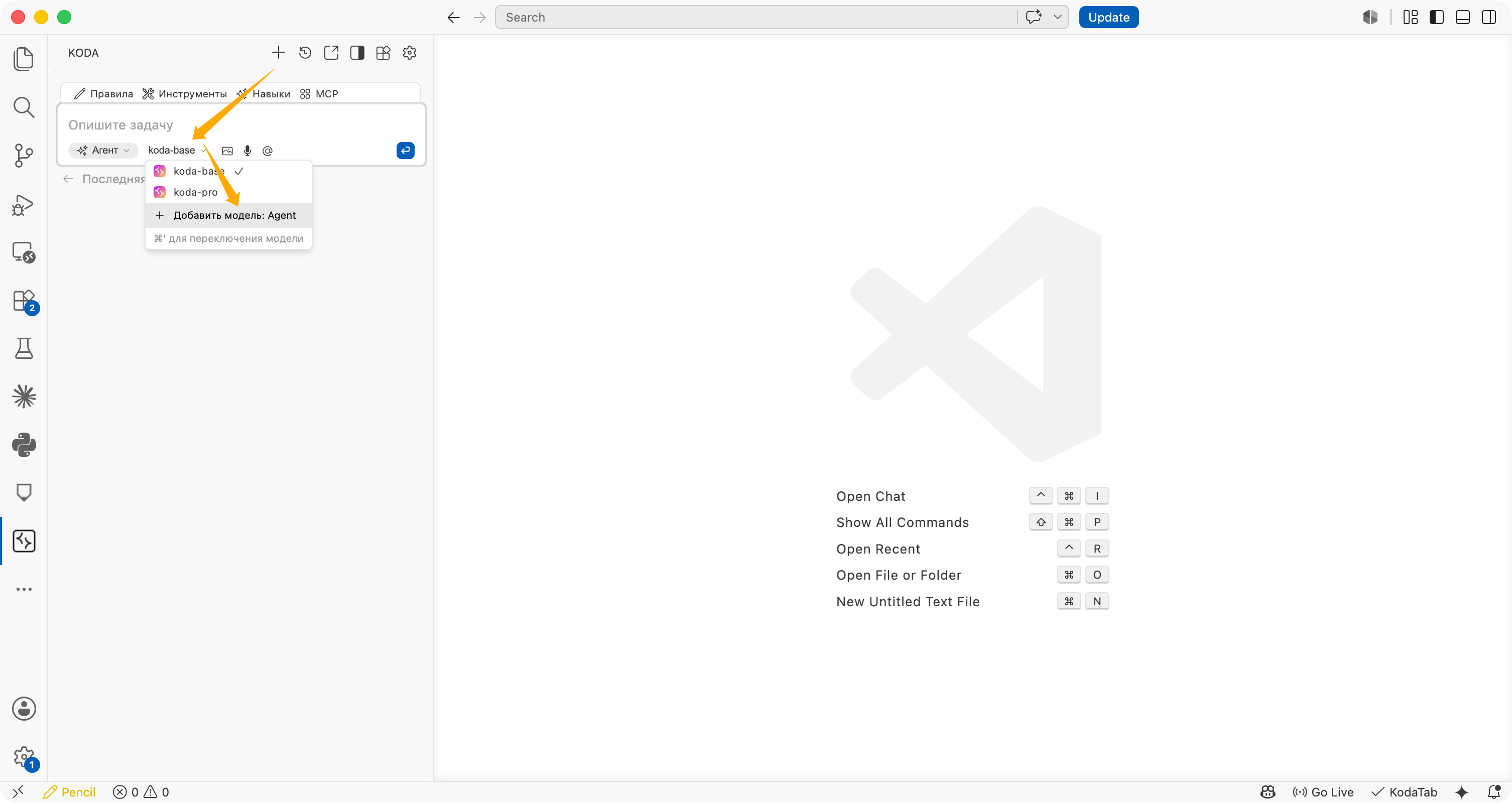Click Open File or Folder label
This screenshot has width=1512, height=803.
[899, 575]
